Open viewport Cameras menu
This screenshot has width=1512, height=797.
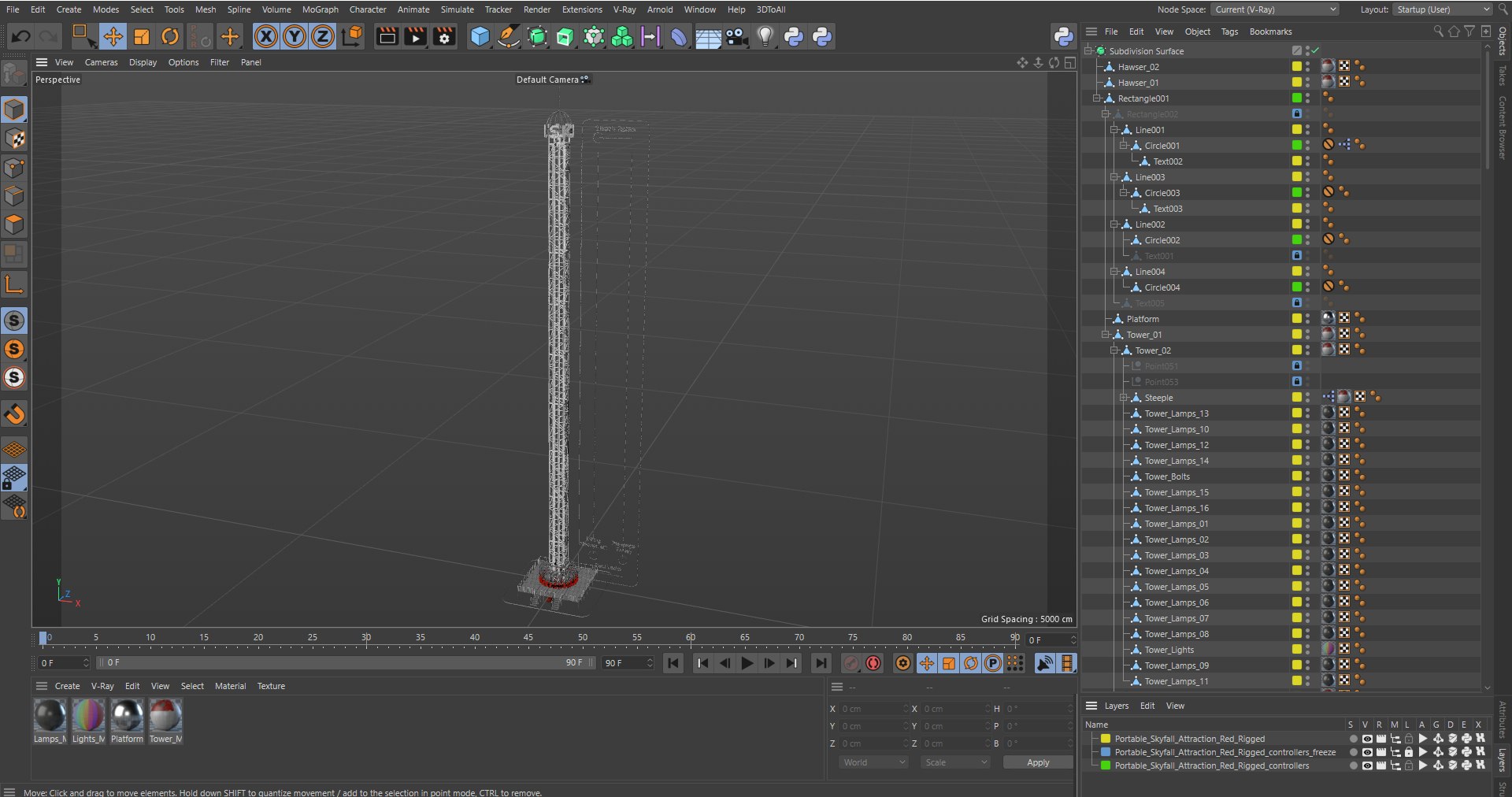(x=101, y=62)
